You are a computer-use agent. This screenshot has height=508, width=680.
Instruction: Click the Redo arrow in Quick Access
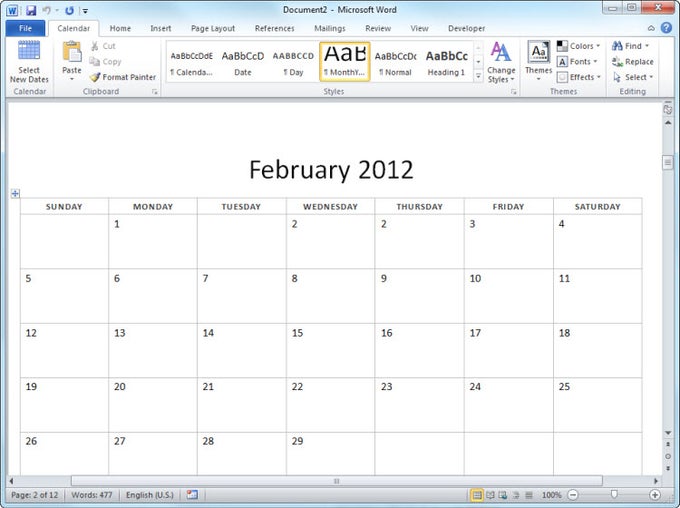[x=69, y=10]
